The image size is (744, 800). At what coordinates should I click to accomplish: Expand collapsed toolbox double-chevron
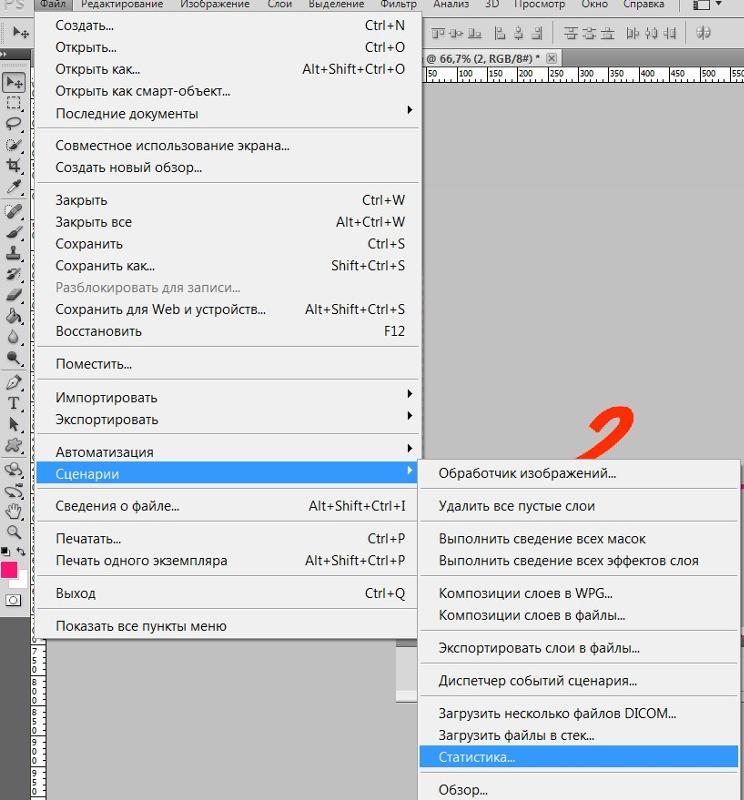[4, 54]
